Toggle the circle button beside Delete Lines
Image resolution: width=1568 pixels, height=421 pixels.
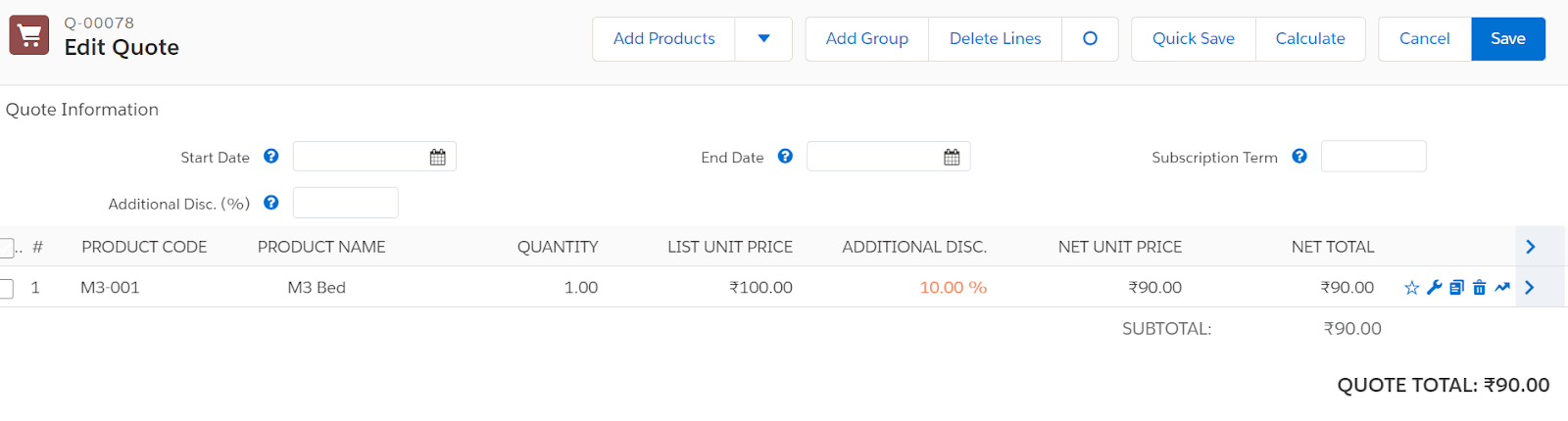1090,39
